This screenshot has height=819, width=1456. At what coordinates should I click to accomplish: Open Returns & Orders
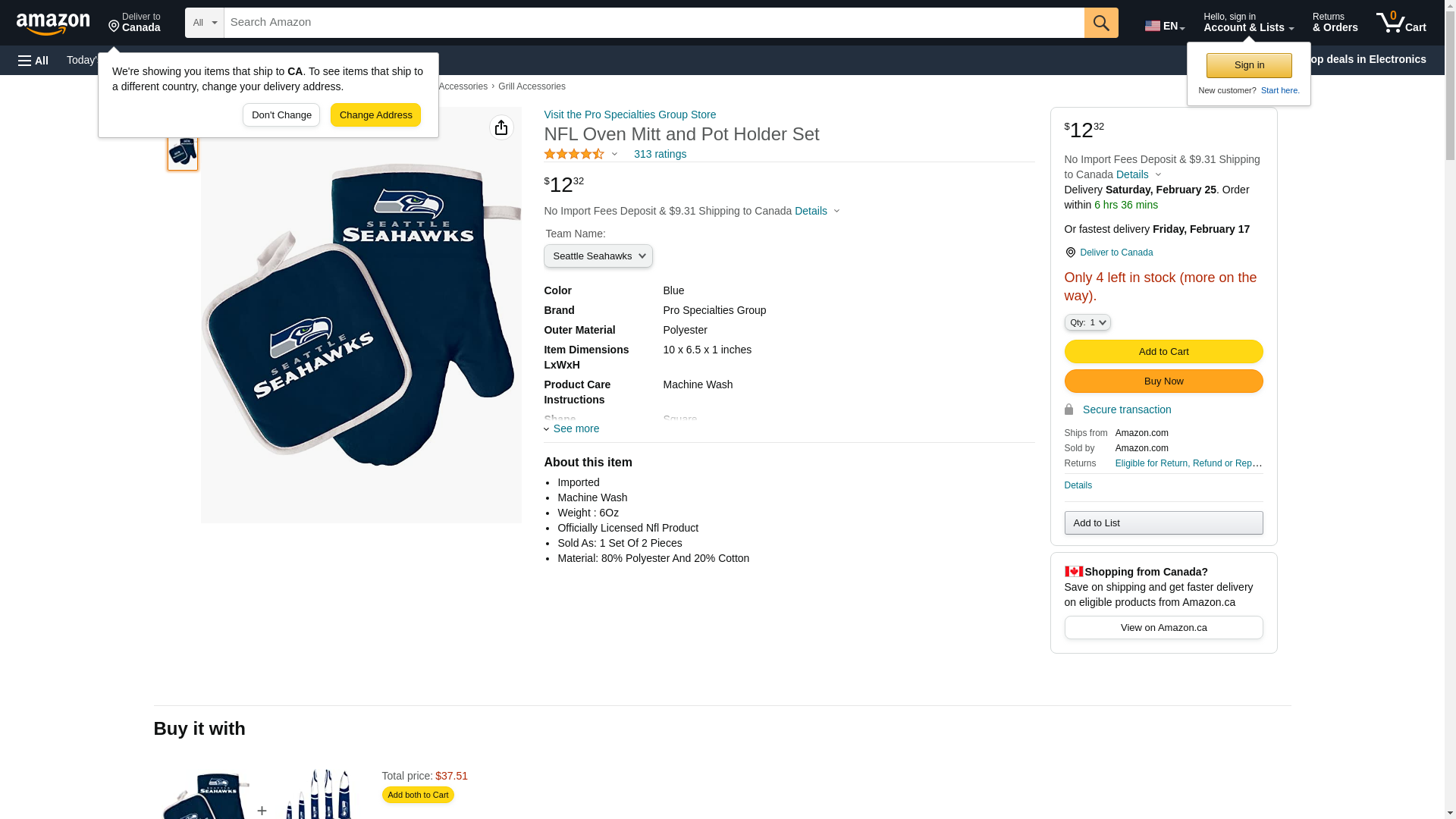tap(1335, 23)
